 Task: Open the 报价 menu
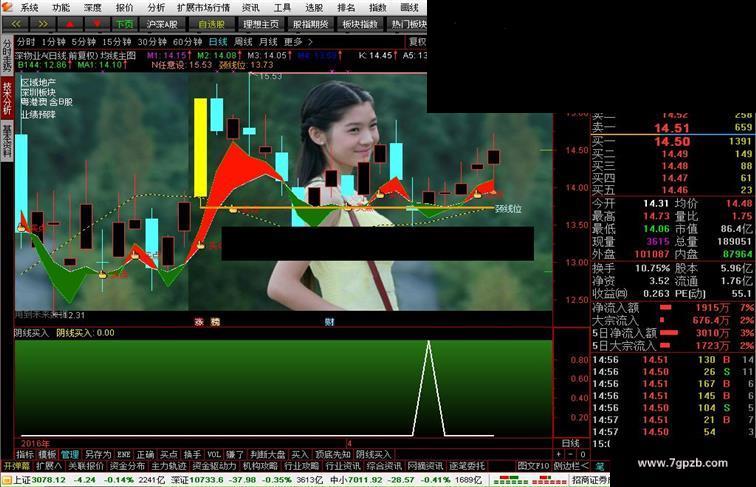point(124,7)
